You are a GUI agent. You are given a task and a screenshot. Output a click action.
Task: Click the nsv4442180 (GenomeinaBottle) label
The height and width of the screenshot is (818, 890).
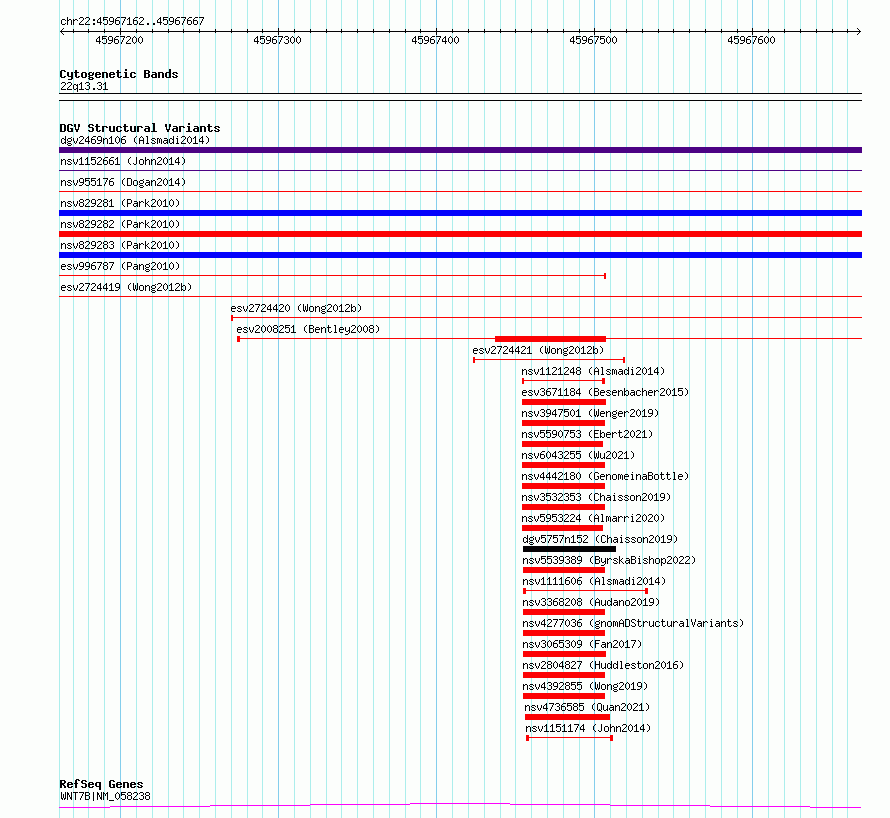[605, 476]
